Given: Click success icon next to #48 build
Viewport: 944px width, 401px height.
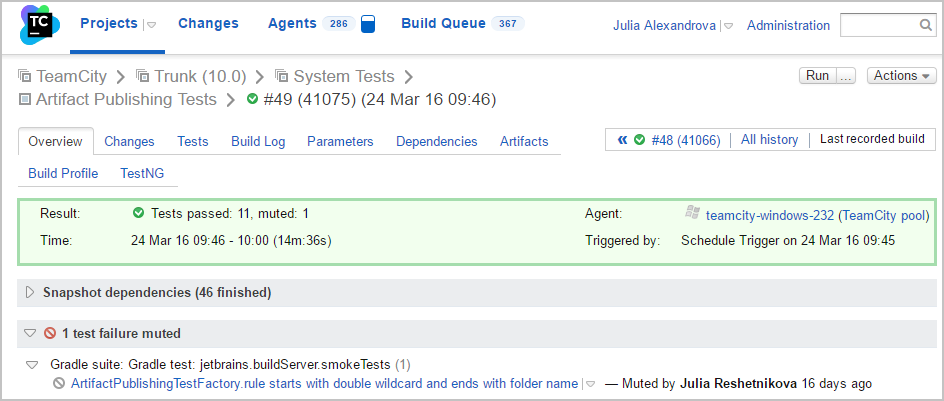Looking at the screenshot, I should point(639,140).
